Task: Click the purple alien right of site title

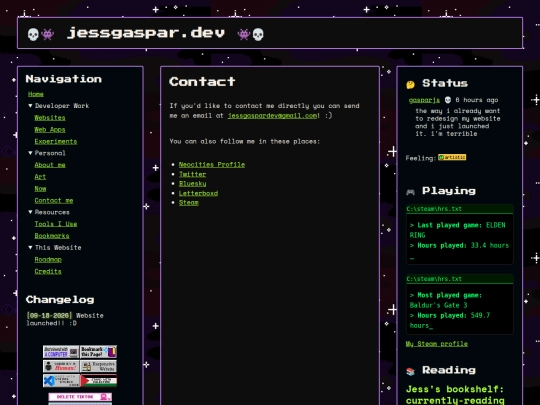Action: click(x=244, y=34)
